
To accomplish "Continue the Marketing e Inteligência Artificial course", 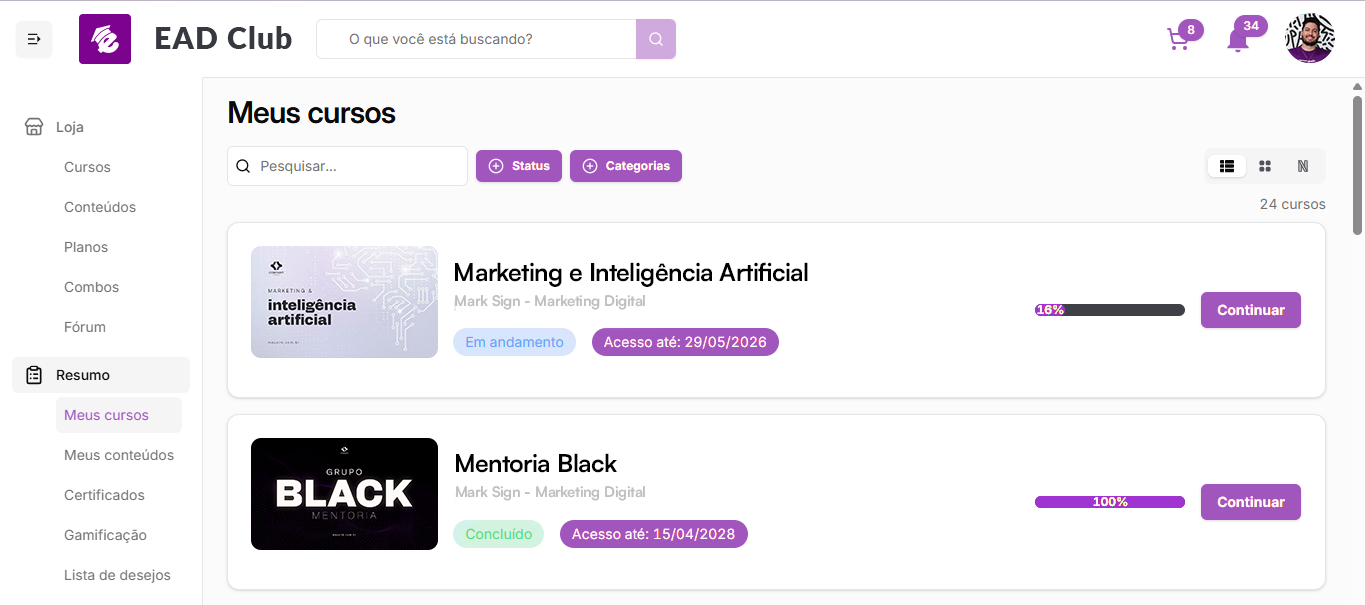I will tap(1251, 310).
